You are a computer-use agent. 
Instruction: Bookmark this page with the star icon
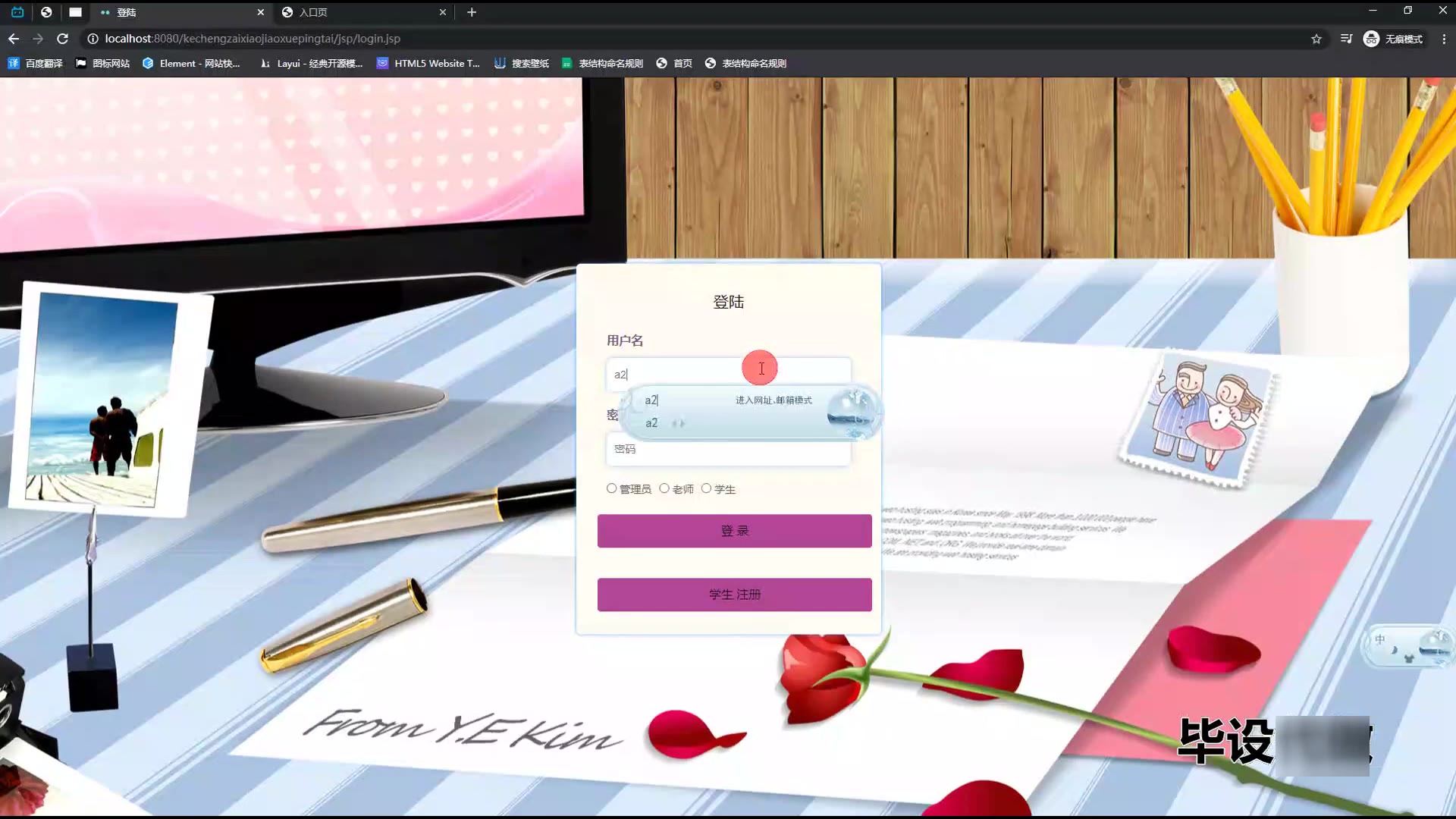click(x=1316, y=39)
